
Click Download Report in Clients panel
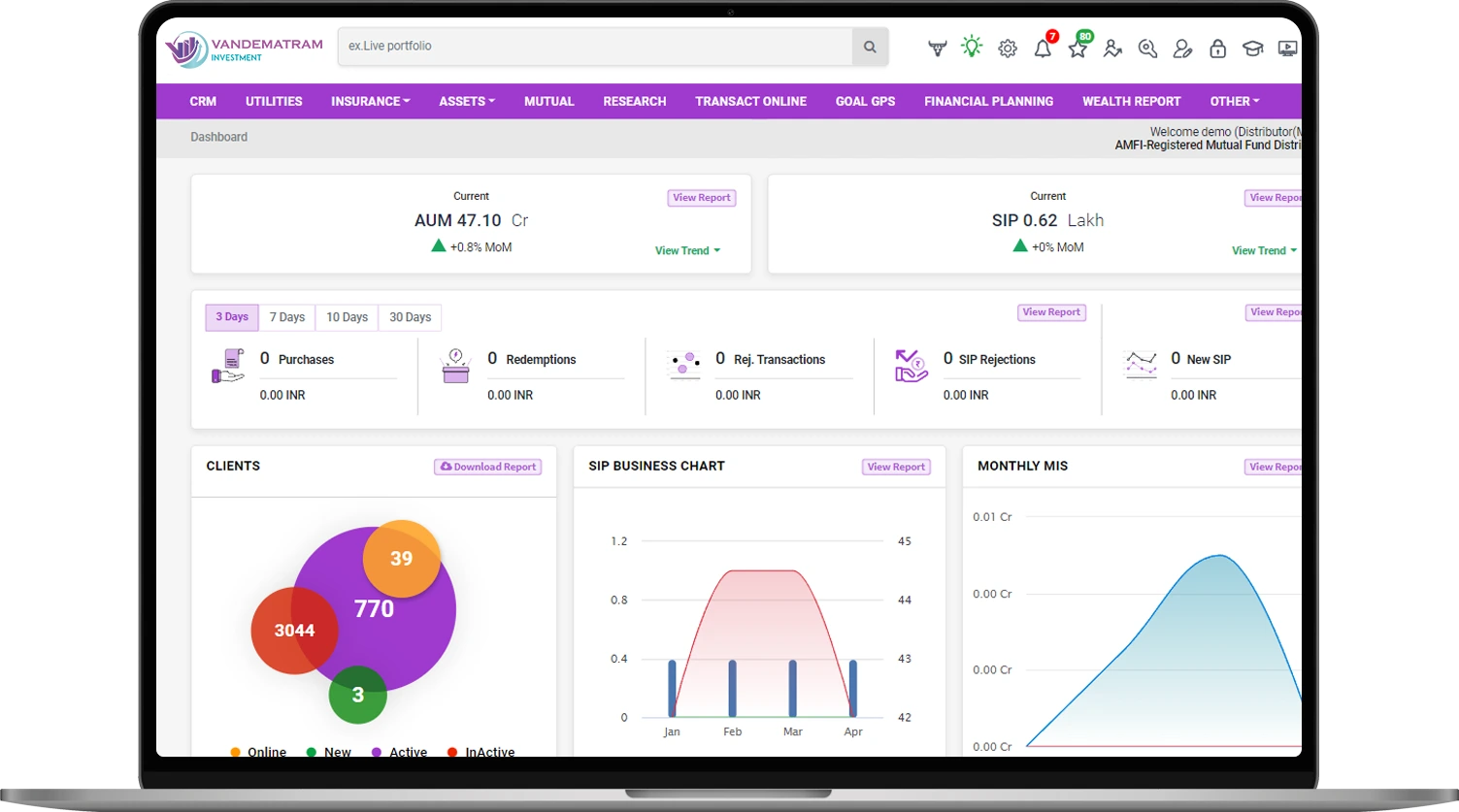pyautogui.click(x=488, y=467)
